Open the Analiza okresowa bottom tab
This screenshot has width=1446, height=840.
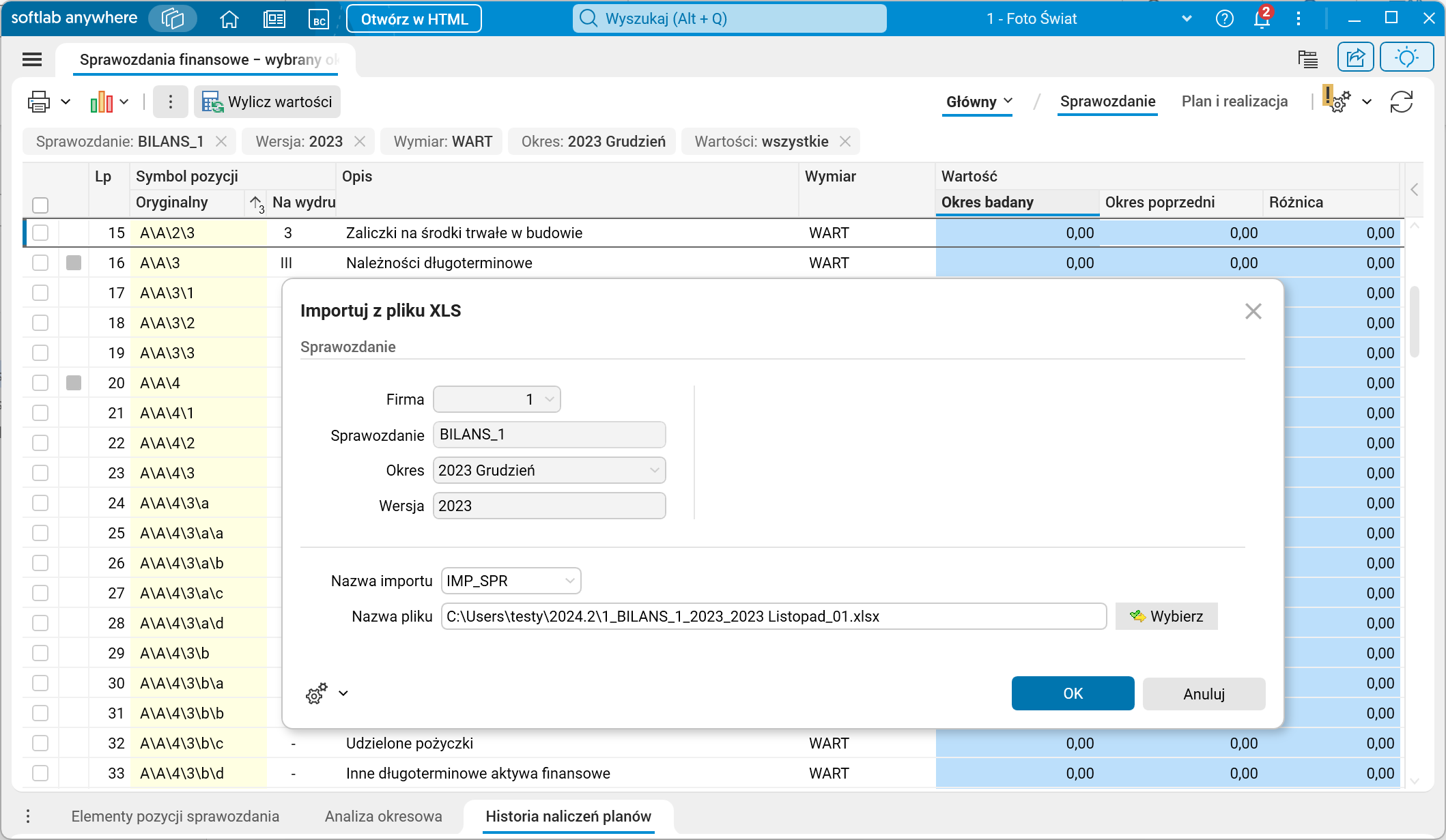(383, 816)
